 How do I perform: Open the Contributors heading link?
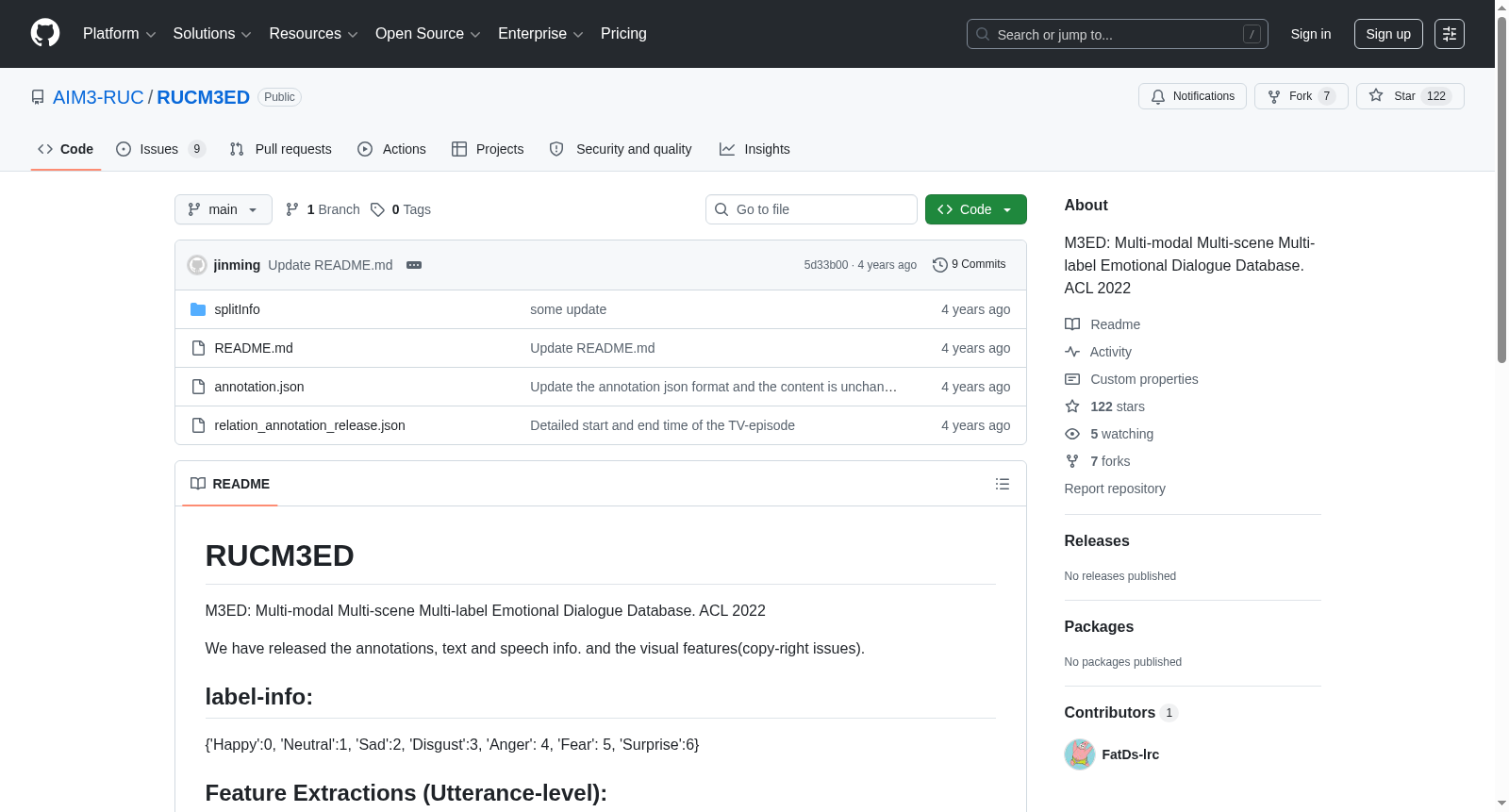point(1120,712)
